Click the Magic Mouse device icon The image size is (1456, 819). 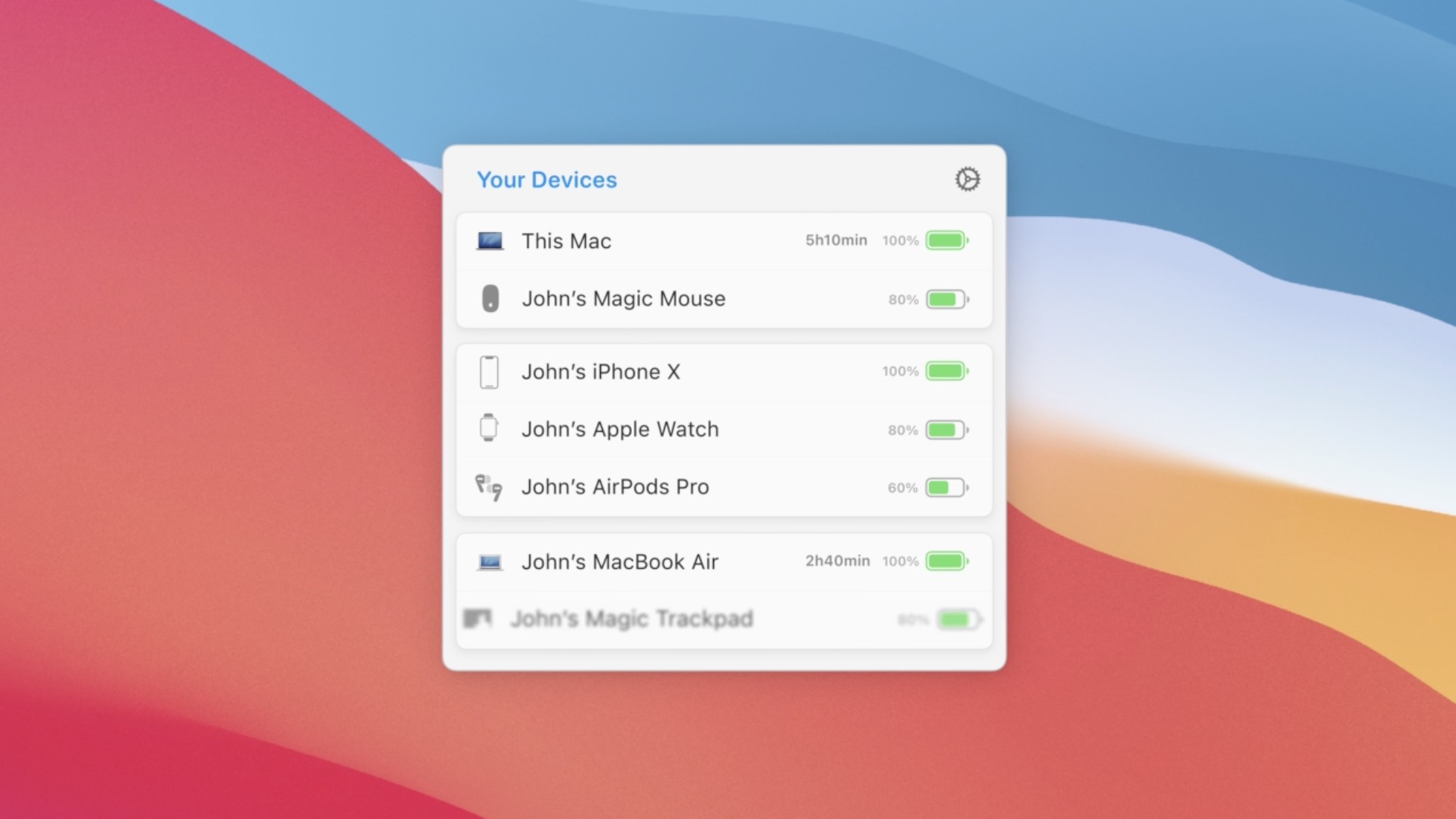490,299
